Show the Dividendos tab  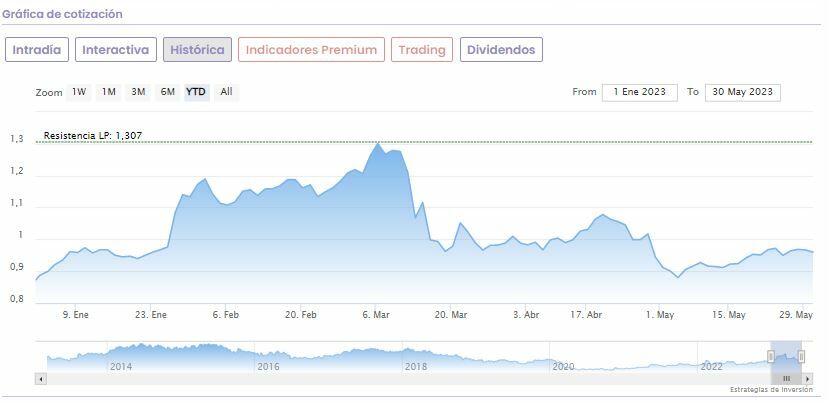coord(501,49)
